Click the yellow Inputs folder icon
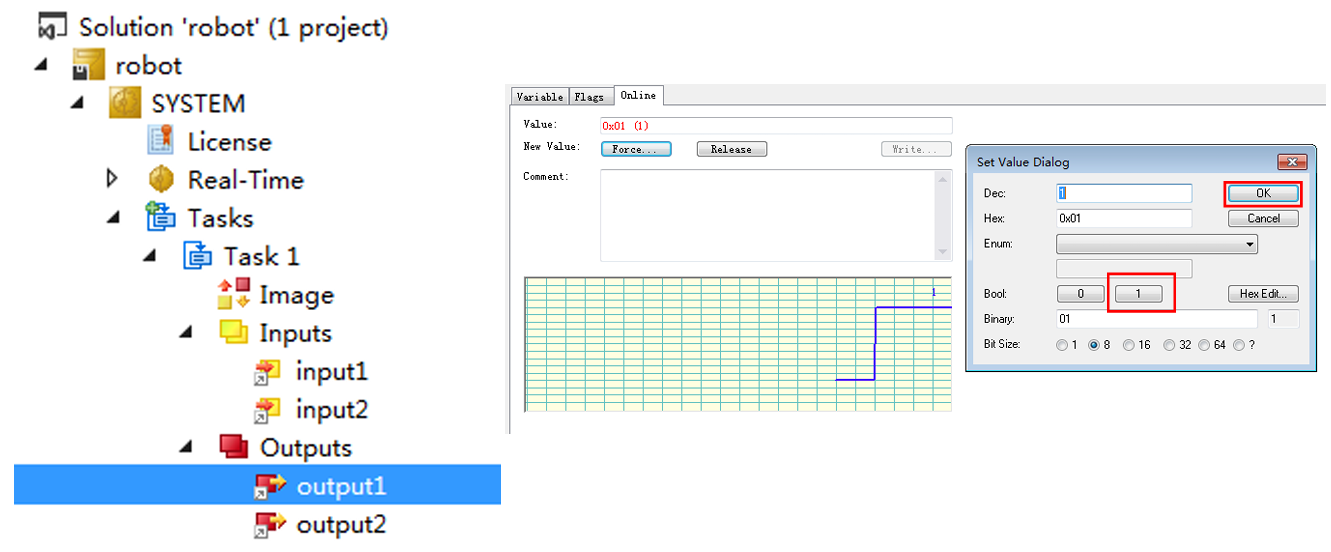The width and height of the screenshot is (1331, 552). 234,333
